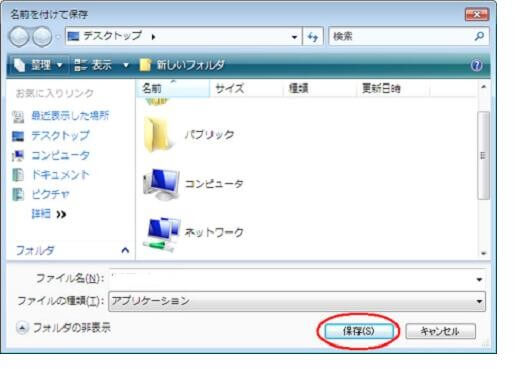Open 最近表示した場所 link

coord(70,116)
